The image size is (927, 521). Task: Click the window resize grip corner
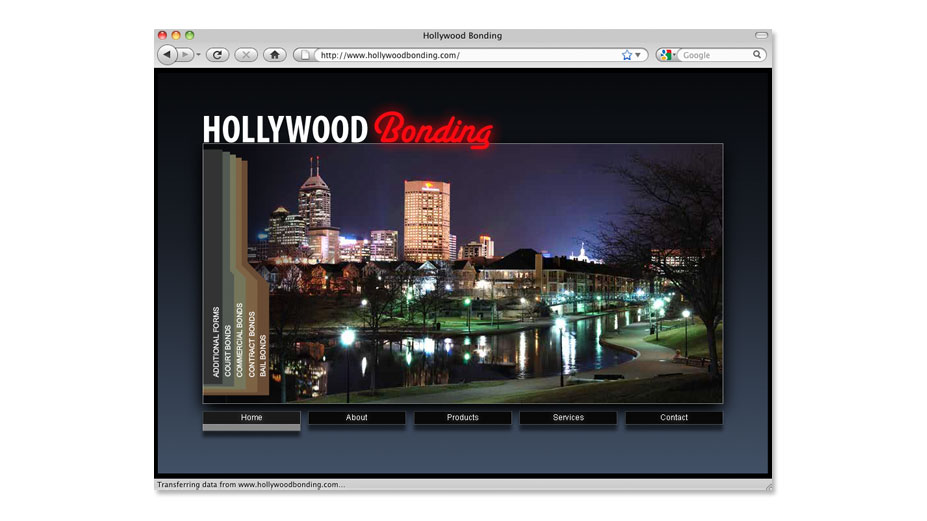pos(769,487)
